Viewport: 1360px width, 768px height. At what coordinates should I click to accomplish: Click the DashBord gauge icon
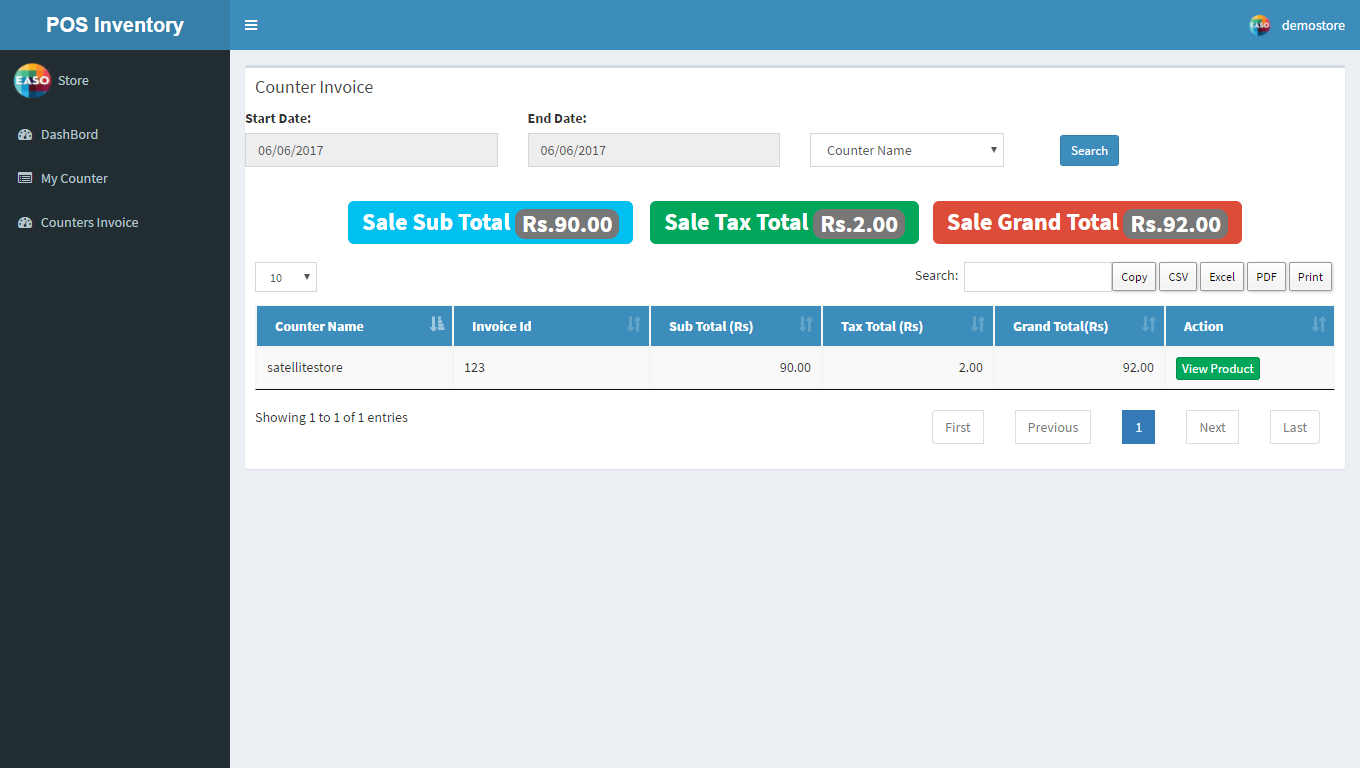pyautogui.click(x=25, y=135)
